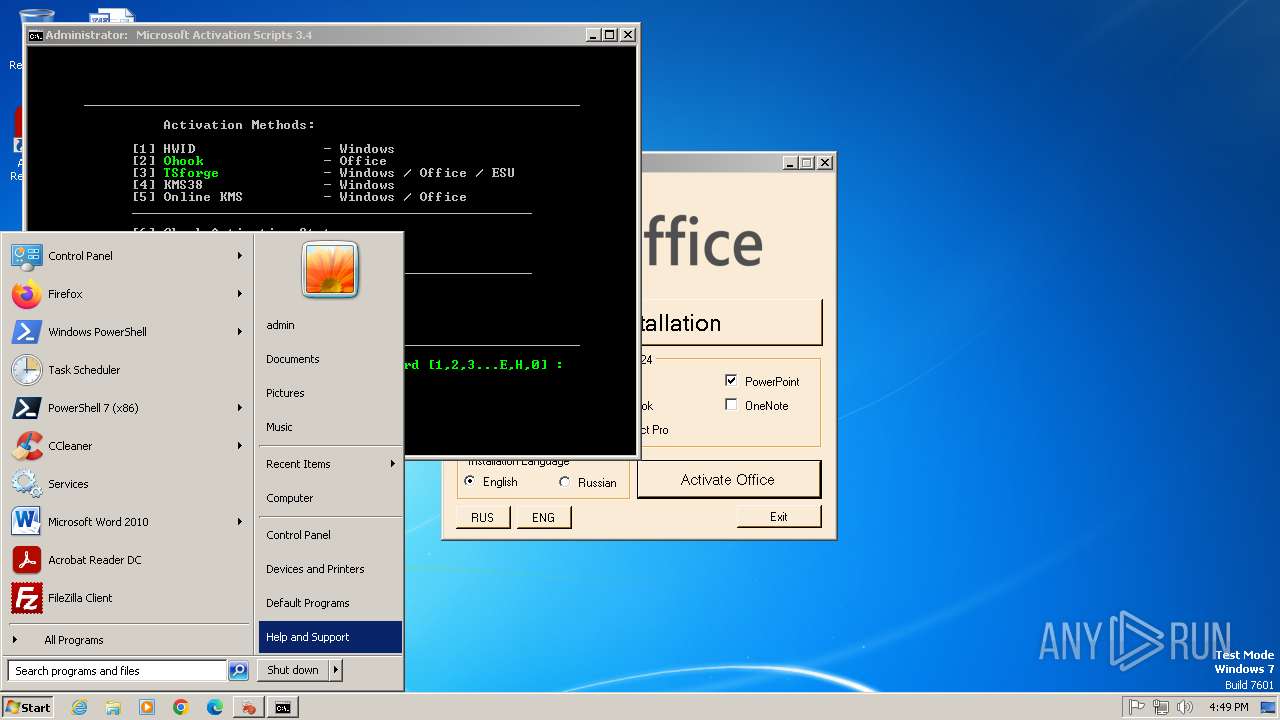Image resolution: width=1280 pixels, height=720 pixels.
Task: Switch to the command prompt taskbar button
Action: click(283, 707)
